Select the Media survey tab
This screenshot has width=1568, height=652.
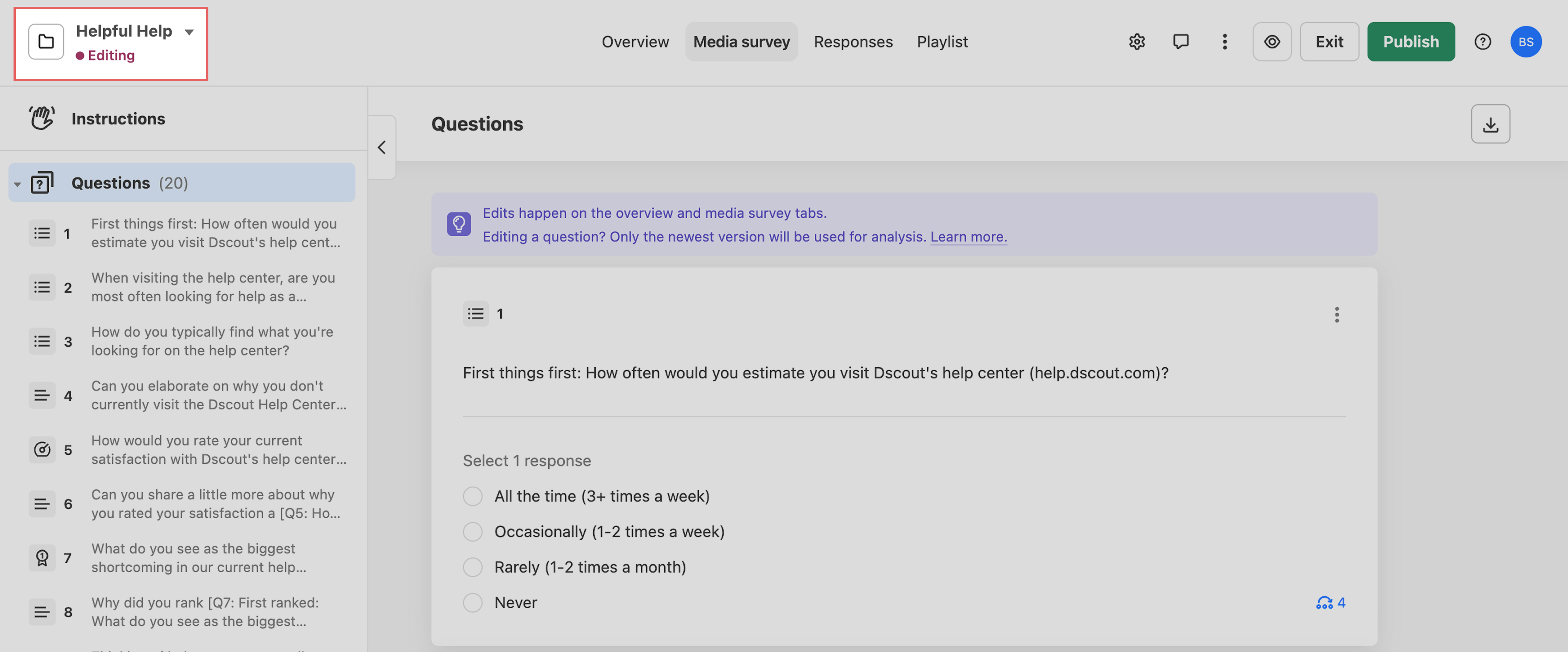tap(741, 42)
